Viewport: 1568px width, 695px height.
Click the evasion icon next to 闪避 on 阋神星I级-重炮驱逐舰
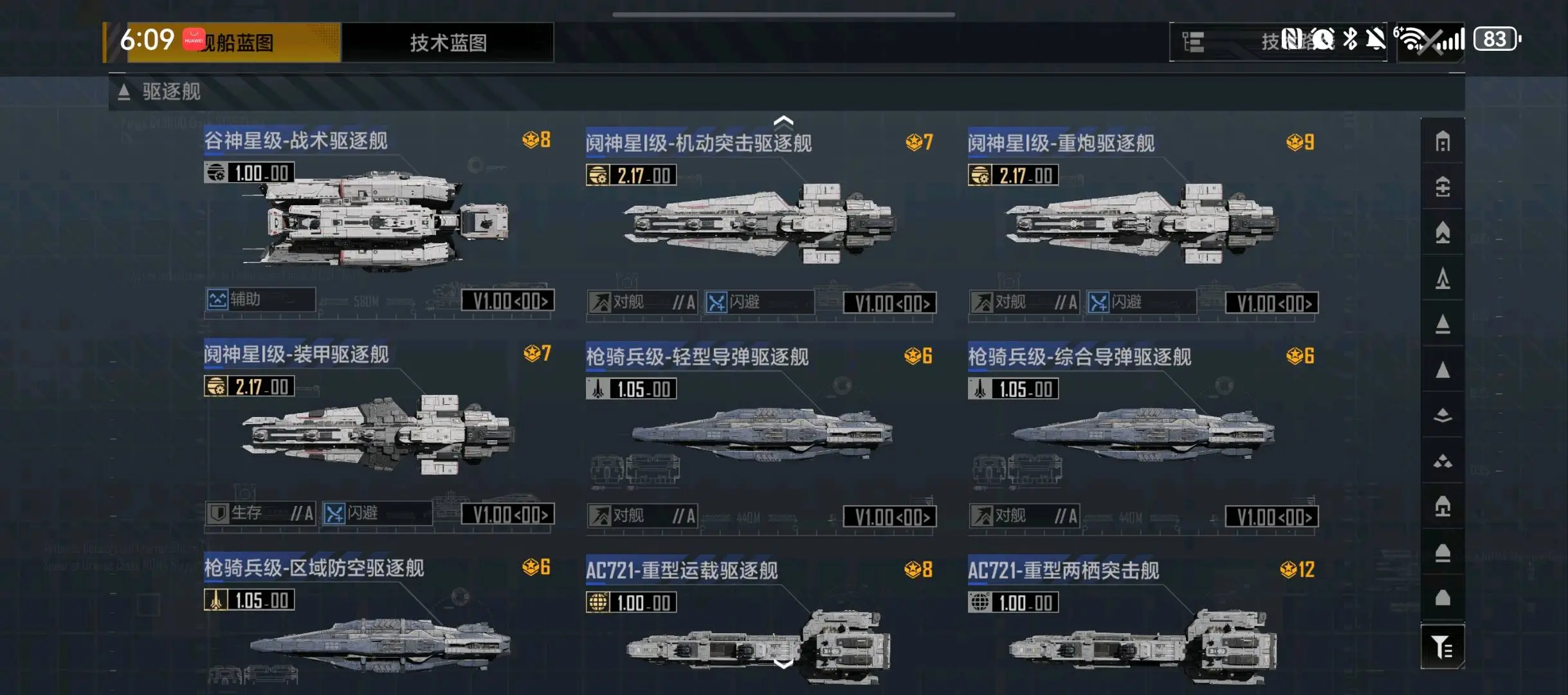[x=1099, y=302]
